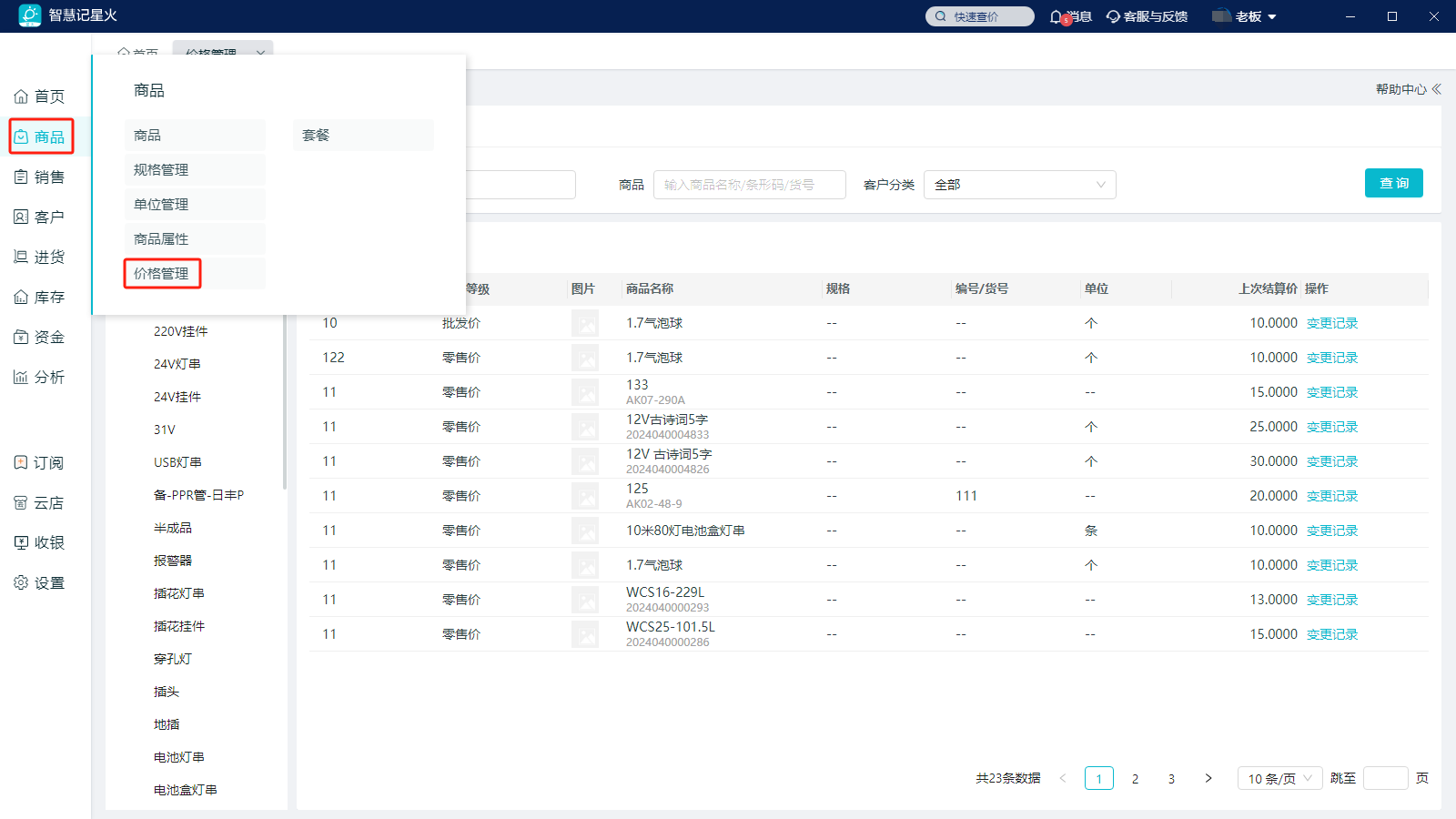
Task: Open the 客户分类 全部 dropdown
Action: pyautogui.click(x=1019, y=185)
